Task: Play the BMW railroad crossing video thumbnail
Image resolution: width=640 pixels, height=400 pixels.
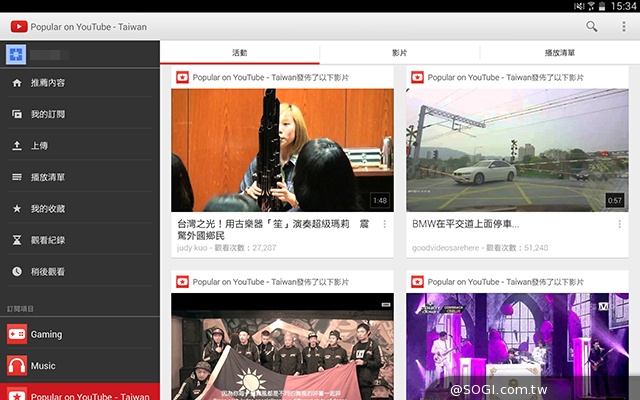Action: [x=516, y=150]
